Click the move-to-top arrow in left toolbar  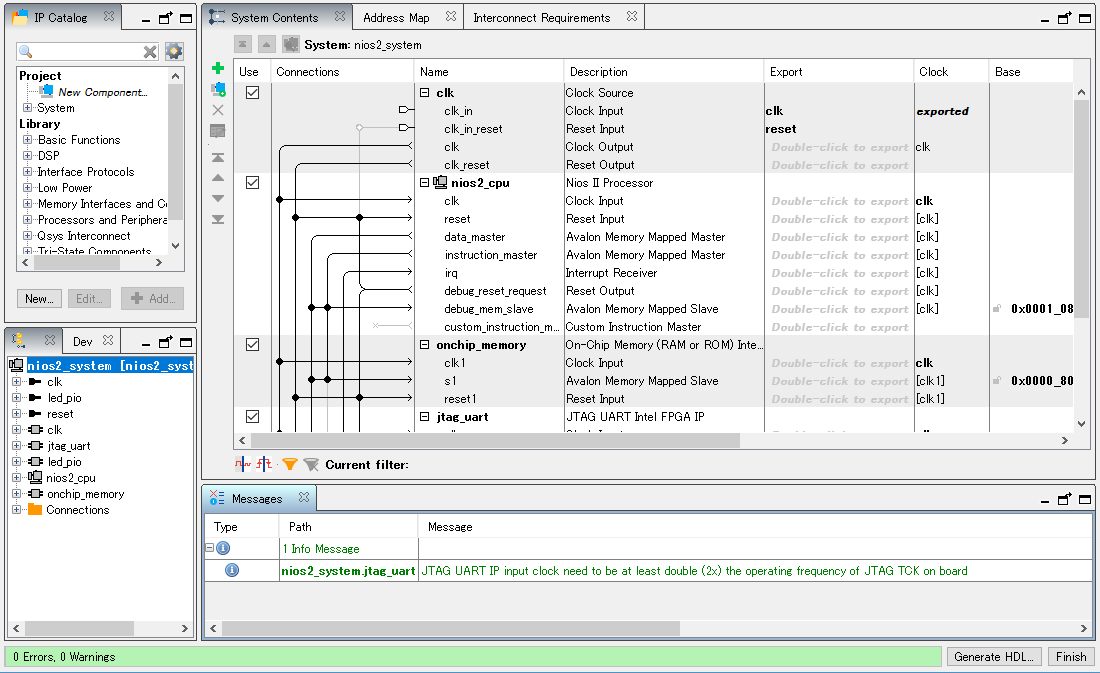(x=218, y=157)
